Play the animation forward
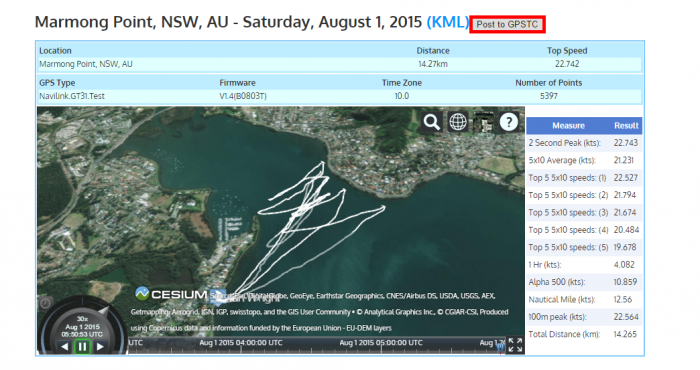 point(100,346)
